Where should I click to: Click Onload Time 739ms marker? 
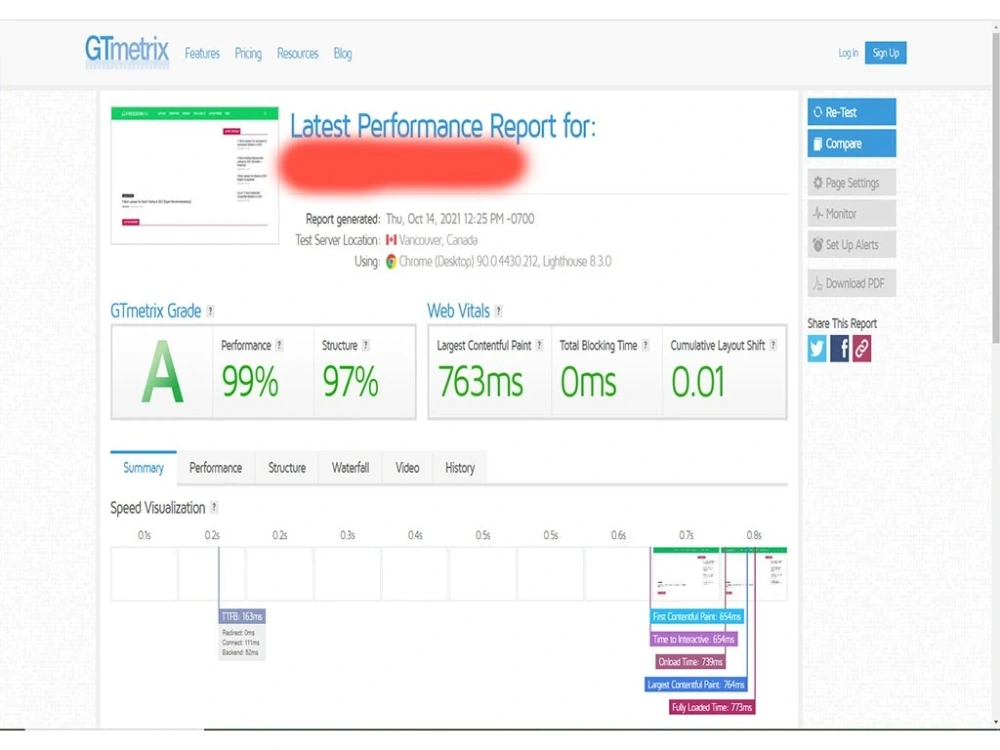click(690, 662)
